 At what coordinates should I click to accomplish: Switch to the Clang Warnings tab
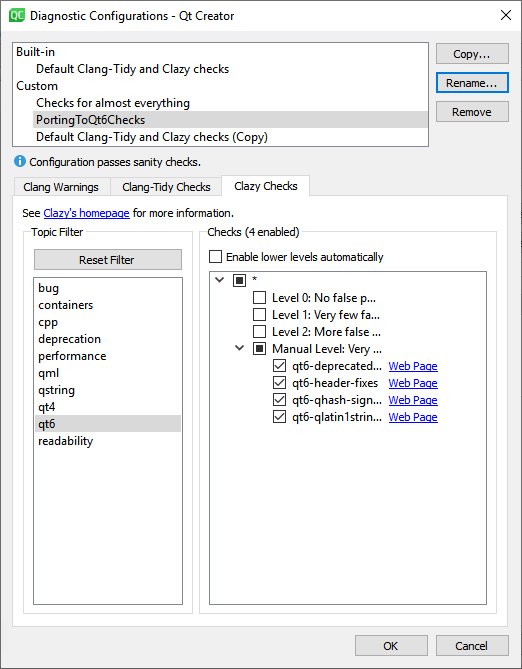pyautogui.click(x=61, y=187)
